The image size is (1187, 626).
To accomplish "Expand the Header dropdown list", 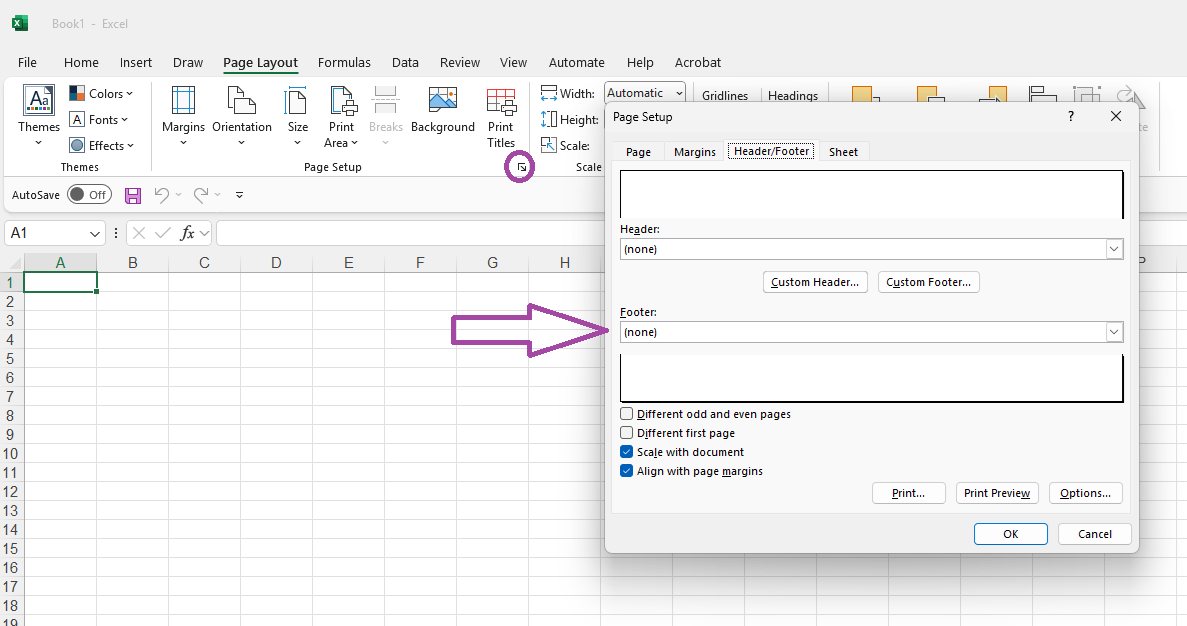I will (1114, 249).
